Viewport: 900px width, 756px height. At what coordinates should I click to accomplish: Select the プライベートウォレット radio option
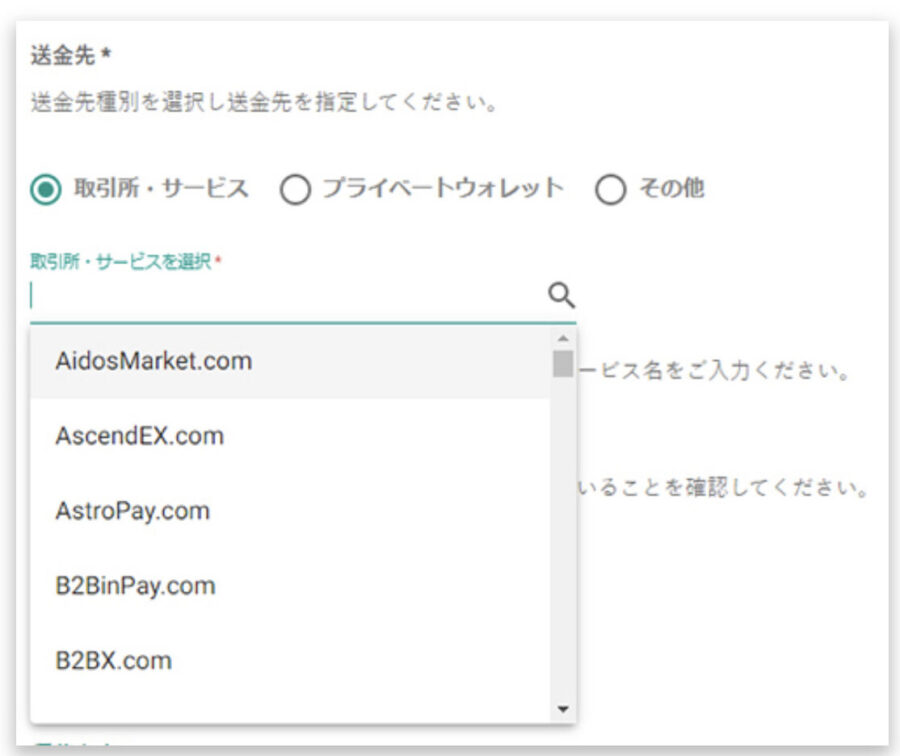coord(296,189)
